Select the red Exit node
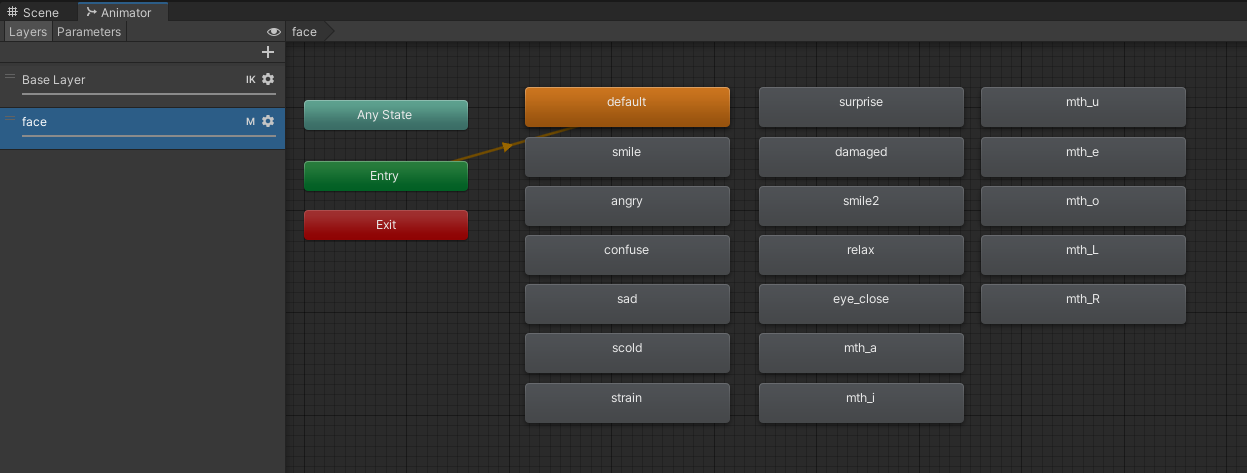This screenshot has height=473, width=1247. click(x=385, y=225)
